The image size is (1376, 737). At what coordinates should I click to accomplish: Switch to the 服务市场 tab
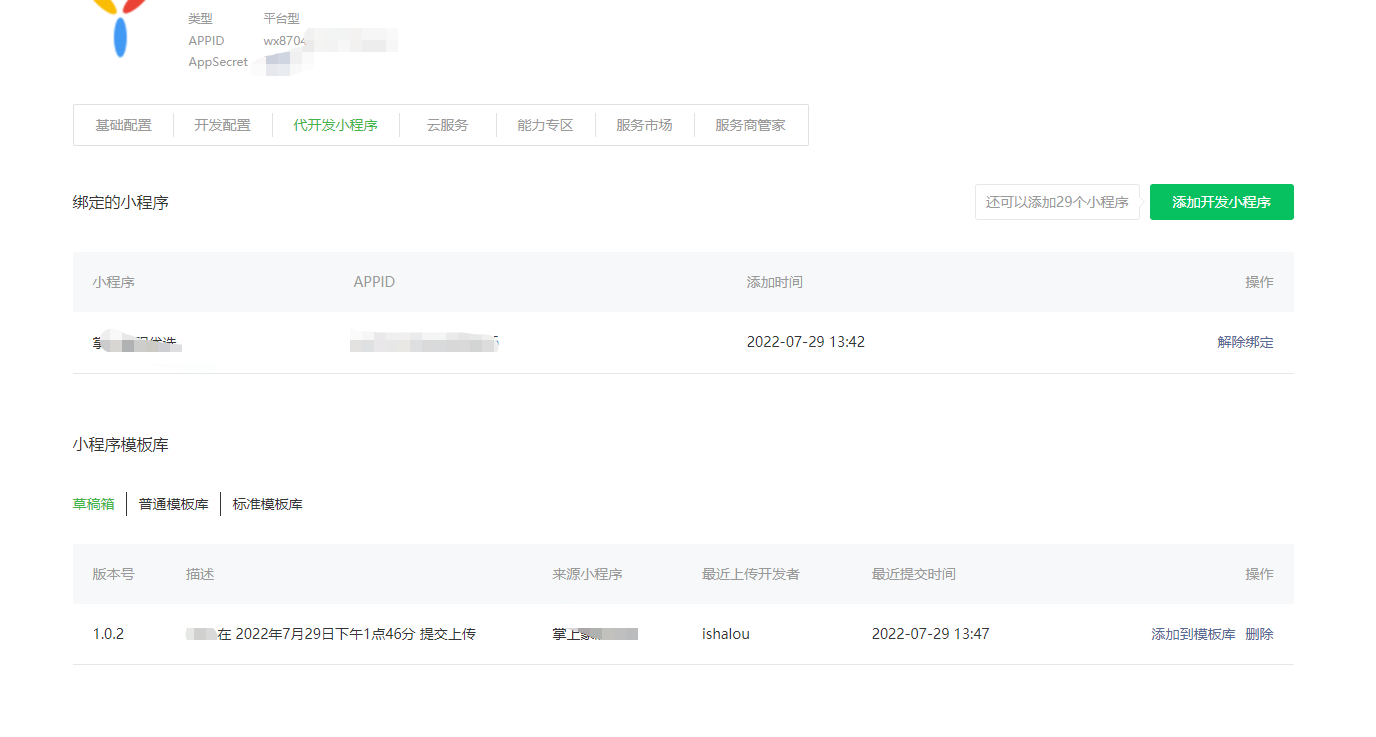pyautogui.click(x=644, y=125)
